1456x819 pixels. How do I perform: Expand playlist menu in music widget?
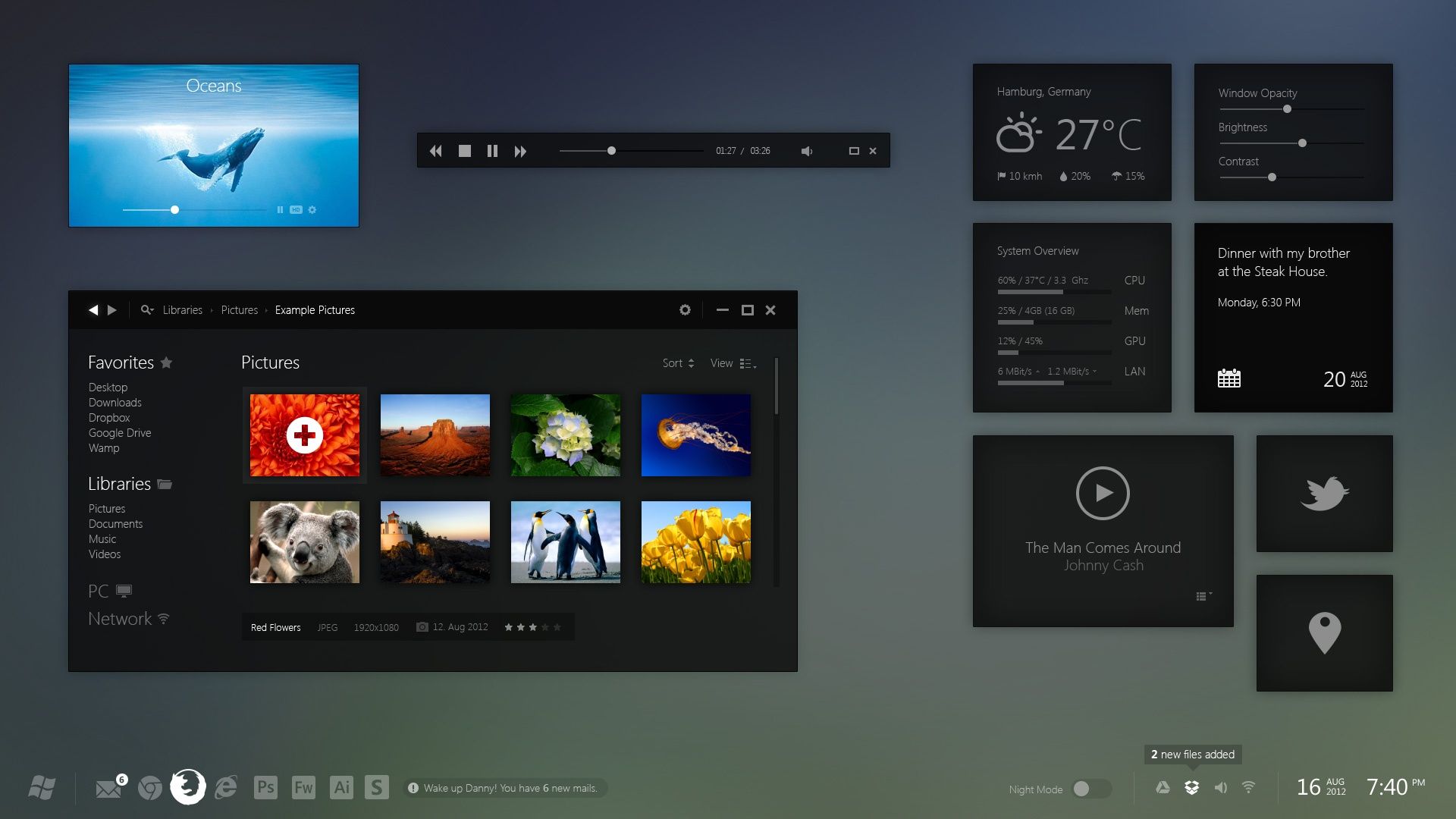[x=1203, y=597]
